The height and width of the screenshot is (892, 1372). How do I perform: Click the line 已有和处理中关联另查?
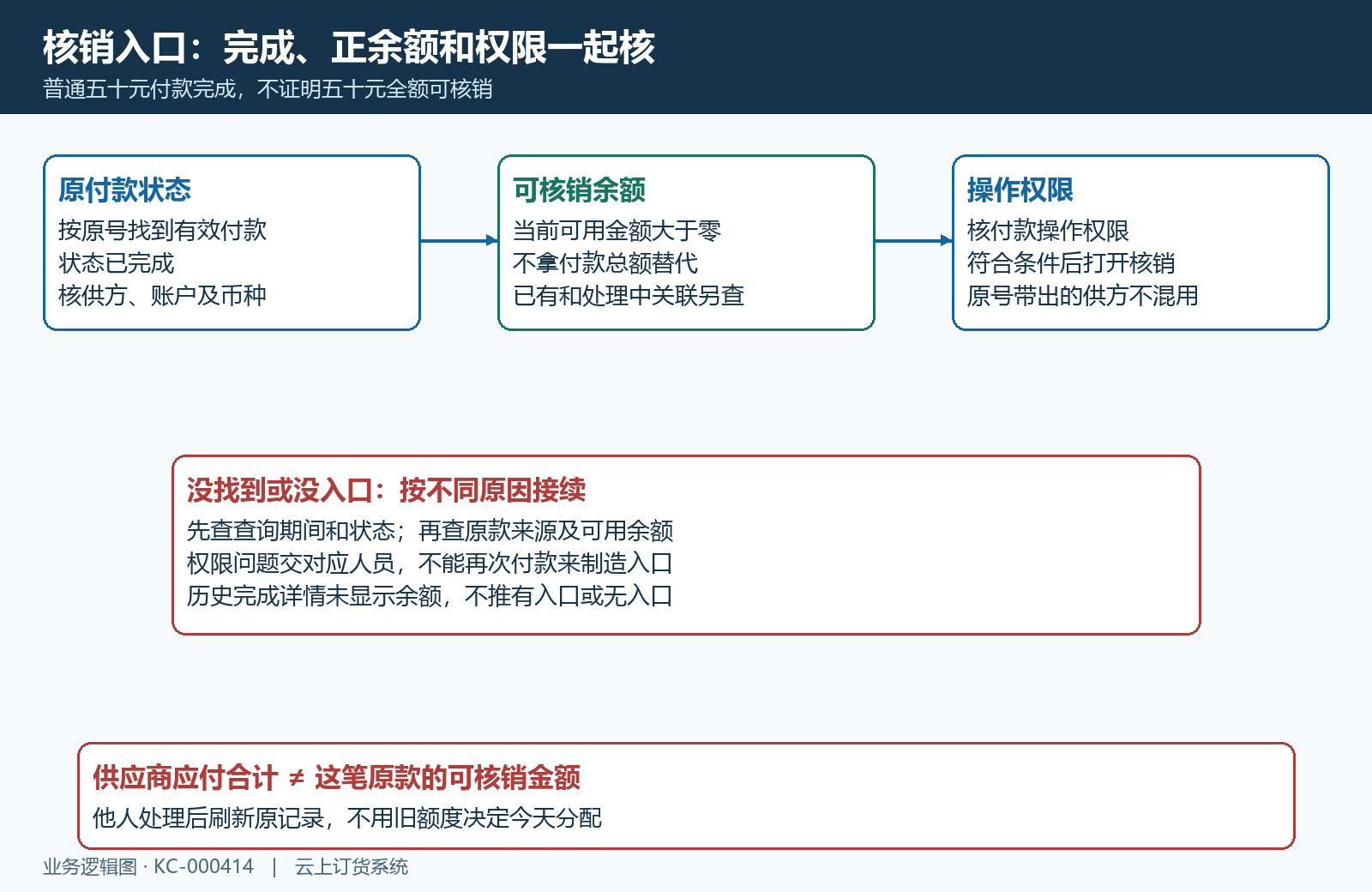[629, 295]
